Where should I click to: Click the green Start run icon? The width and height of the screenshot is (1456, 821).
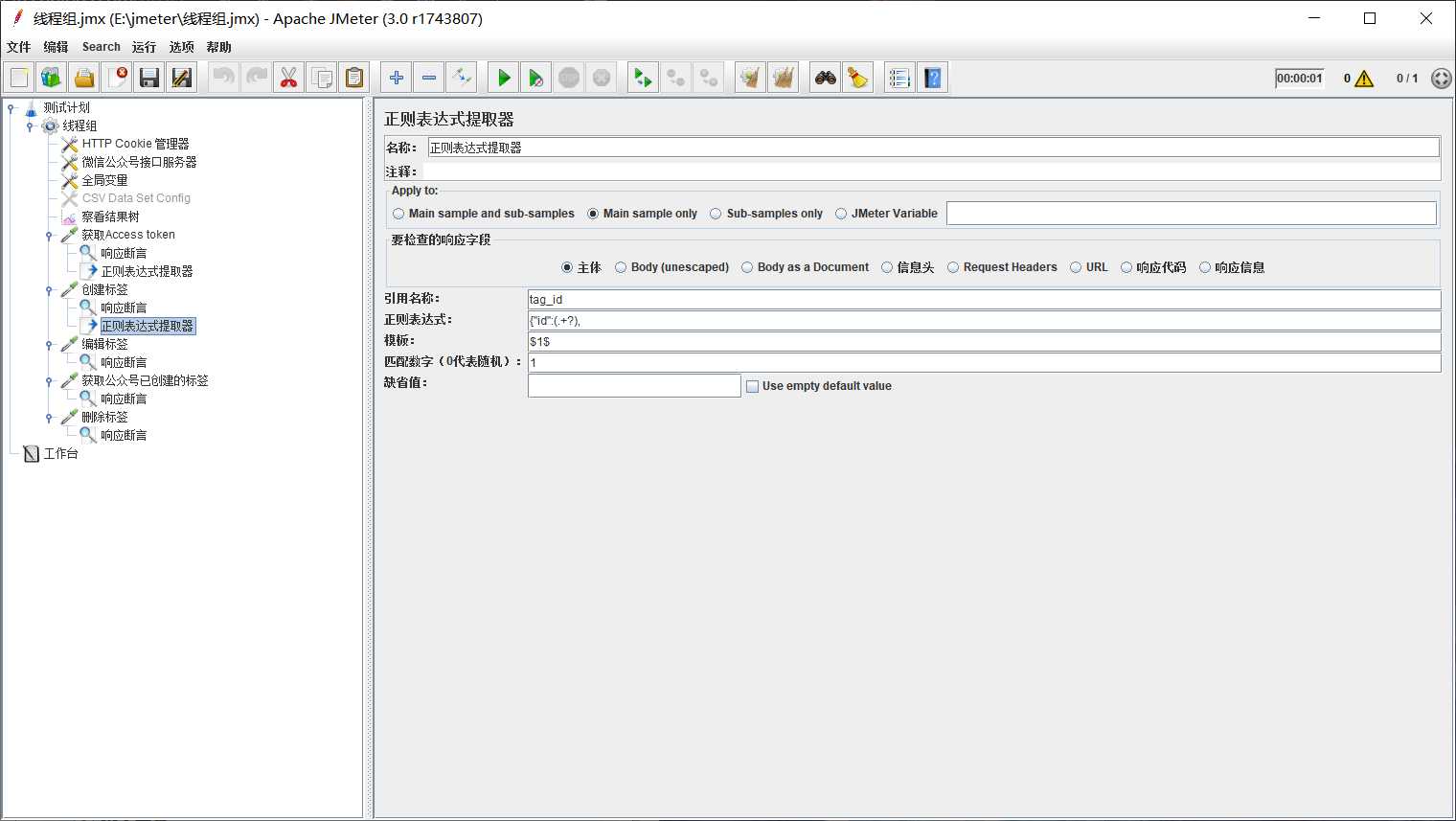[x=504, y=78]
